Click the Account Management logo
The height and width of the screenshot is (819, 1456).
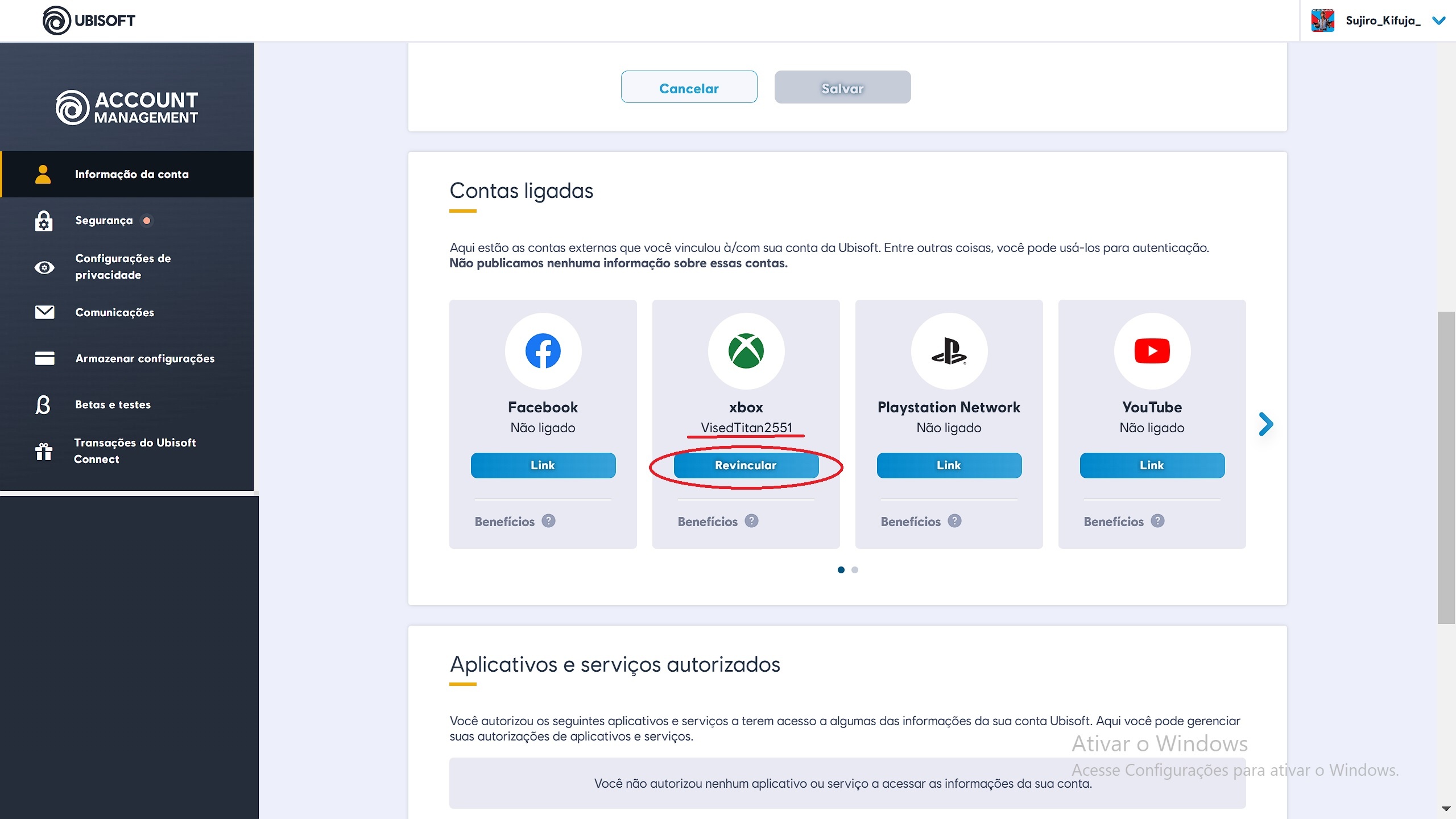pos(127,107)
